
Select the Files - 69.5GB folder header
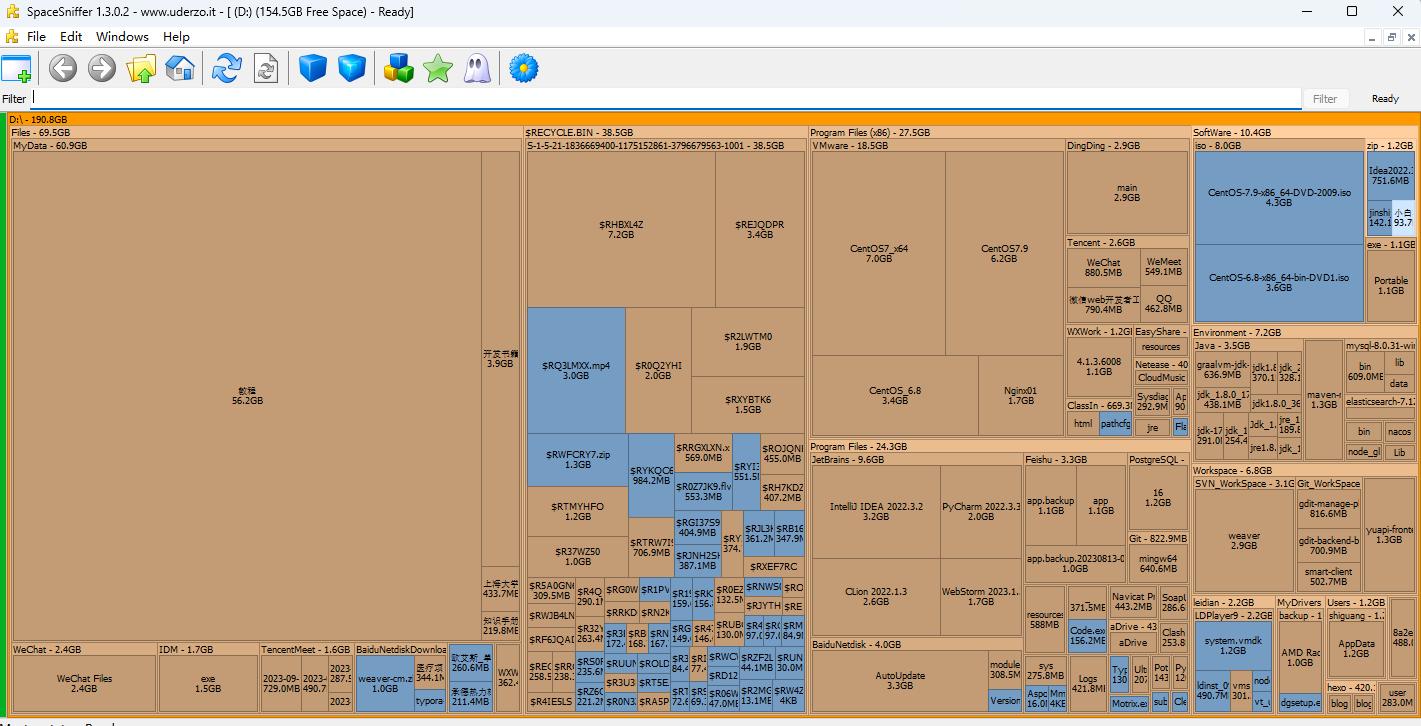pyautogui.click(x=265, y=132)
